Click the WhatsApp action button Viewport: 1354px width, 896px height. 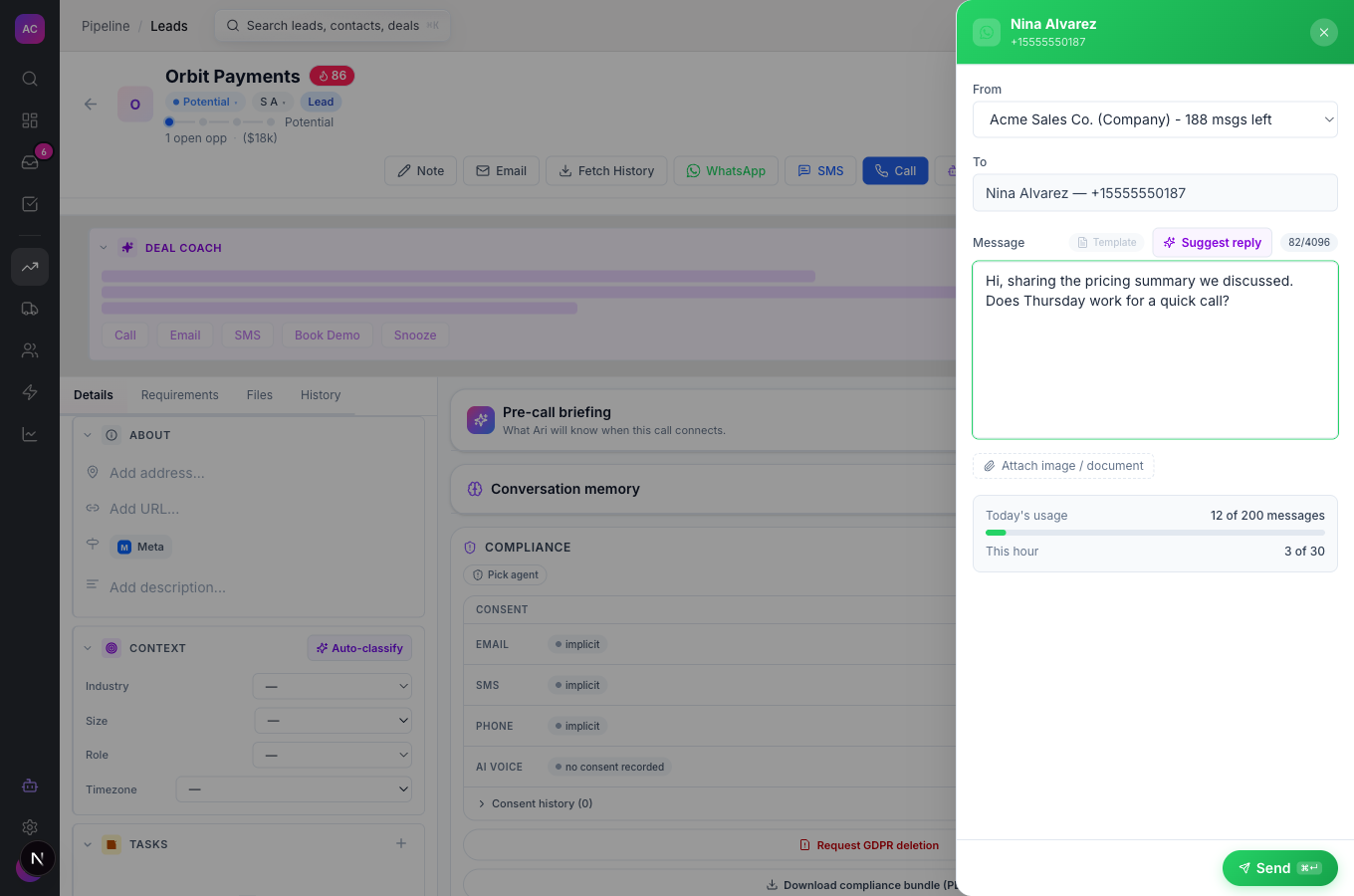pyautogui.click(x=726, y=171)
